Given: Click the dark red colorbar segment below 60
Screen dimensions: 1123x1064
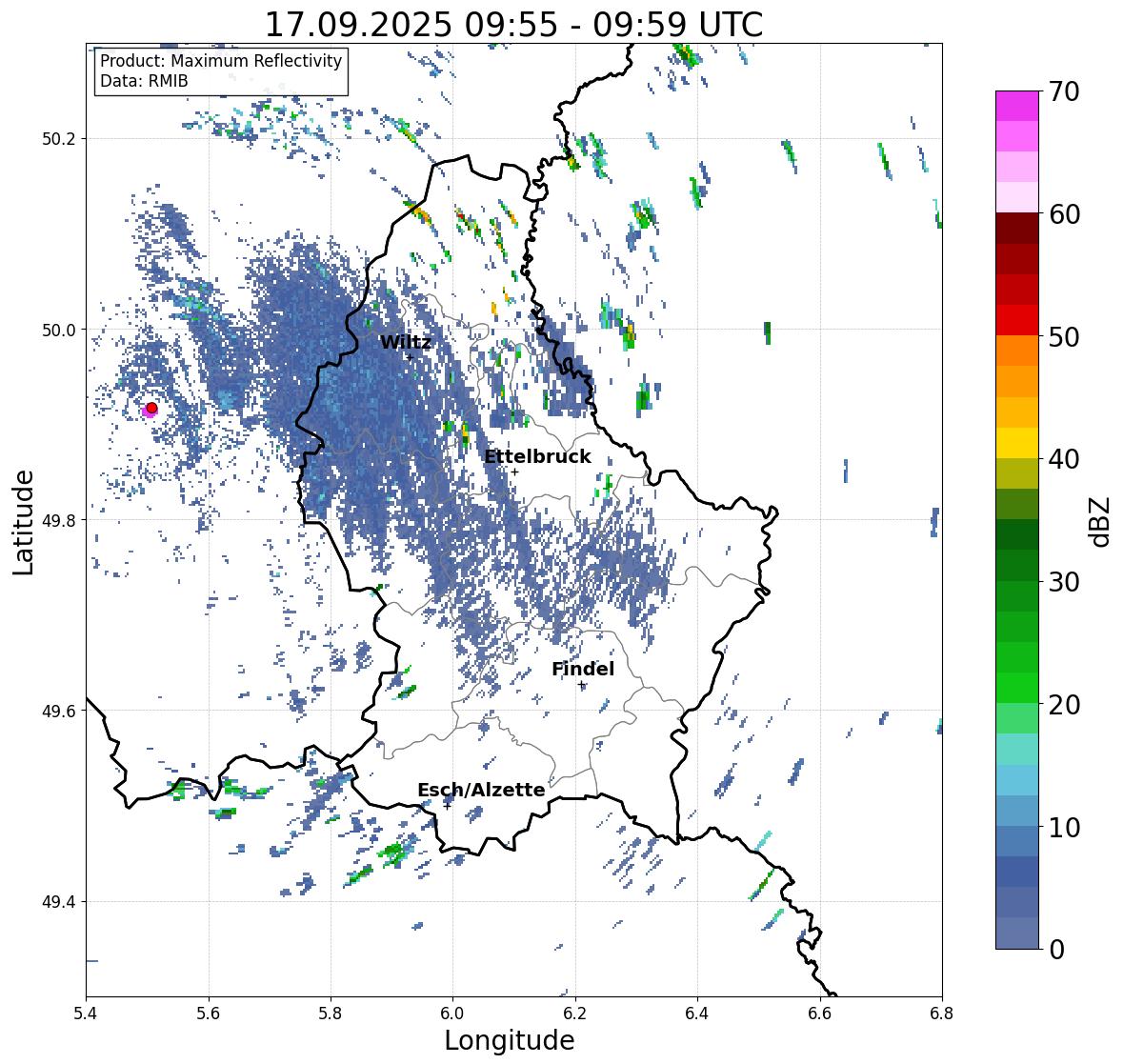Looking at the screenshot, I should coord(1017,229).
